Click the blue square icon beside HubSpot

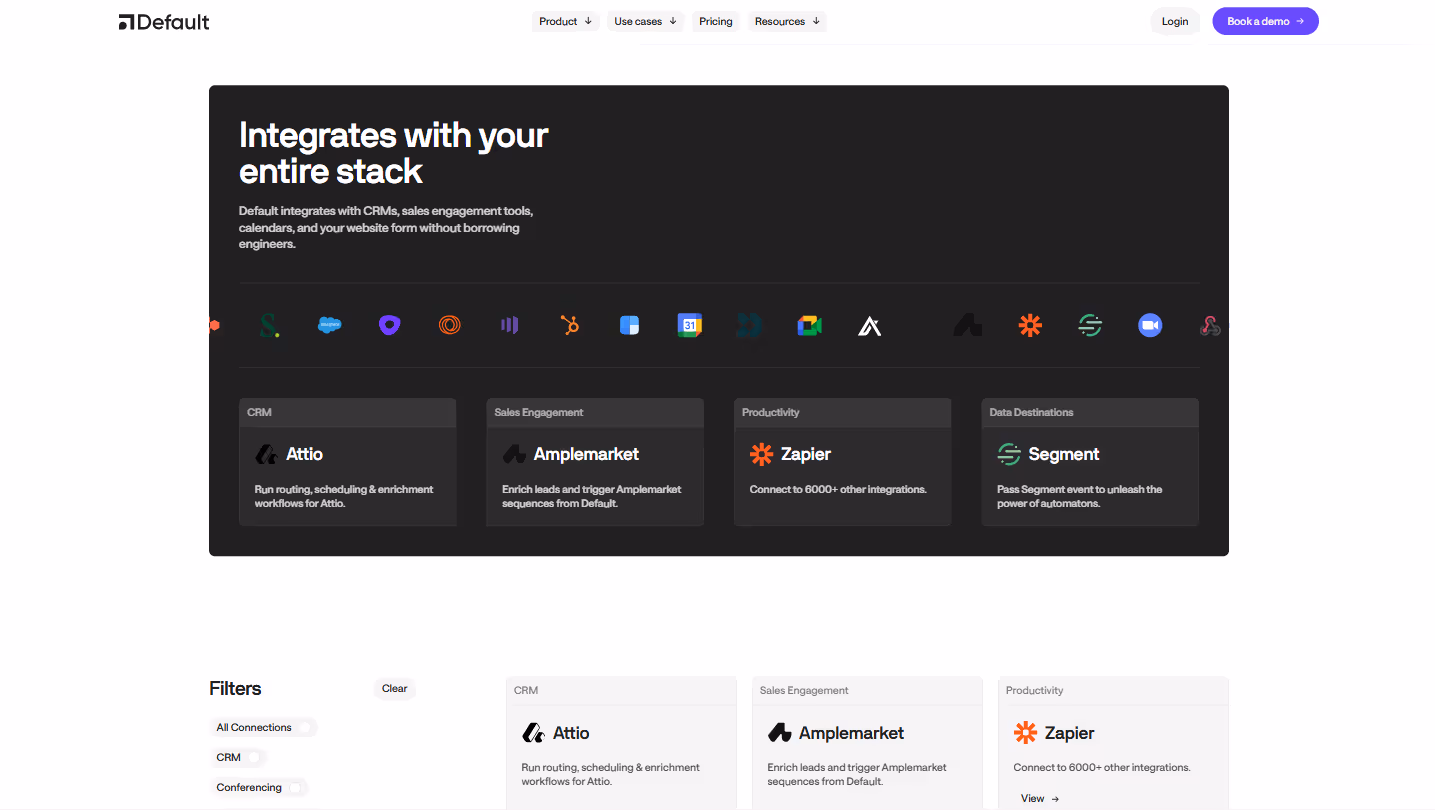coord(629,325)
